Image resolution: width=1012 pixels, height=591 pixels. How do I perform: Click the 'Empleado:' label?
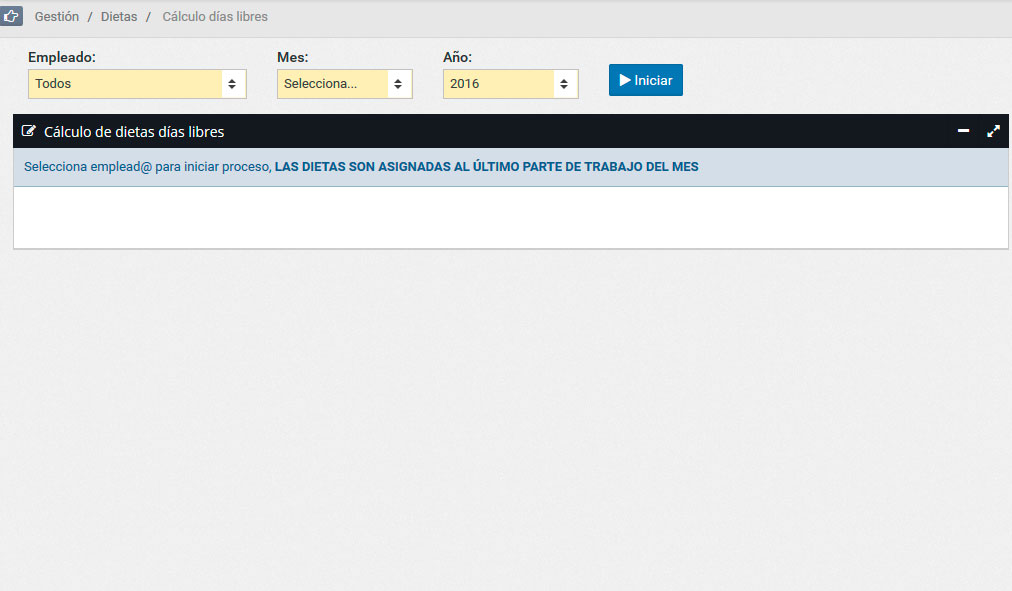pos(62,57)
